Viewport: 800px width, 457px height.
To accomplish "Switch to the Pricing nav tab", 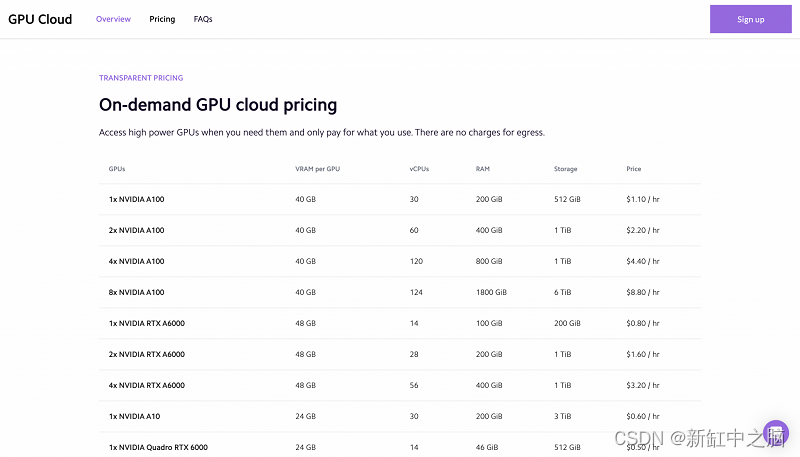I will [162, 19].
